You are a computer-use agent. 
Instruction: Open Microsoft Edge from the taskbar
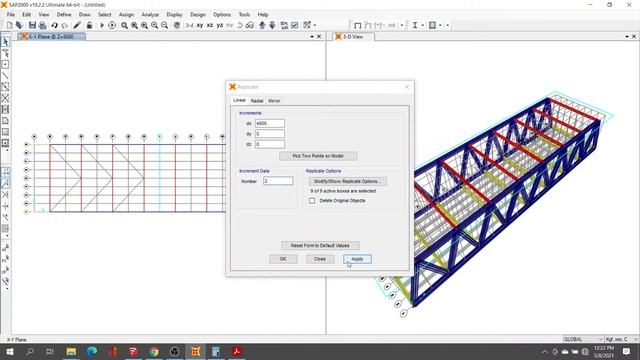pos(92,351)
